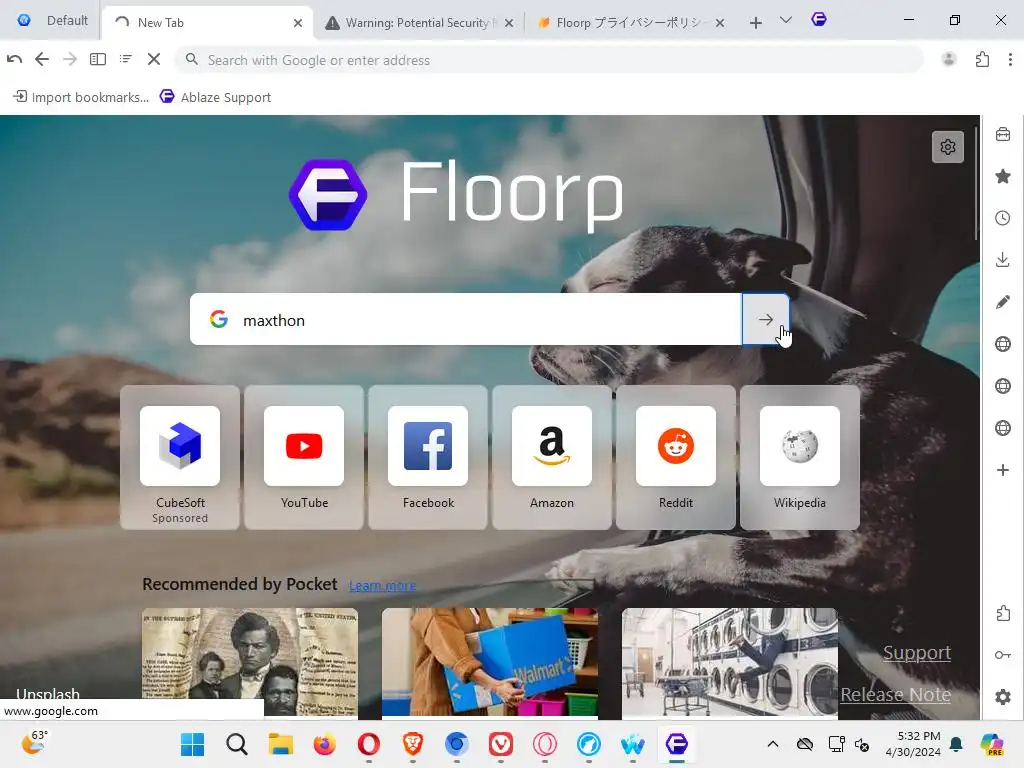
Task: Click Learn more next to Pocket
Action: point(382,586)
